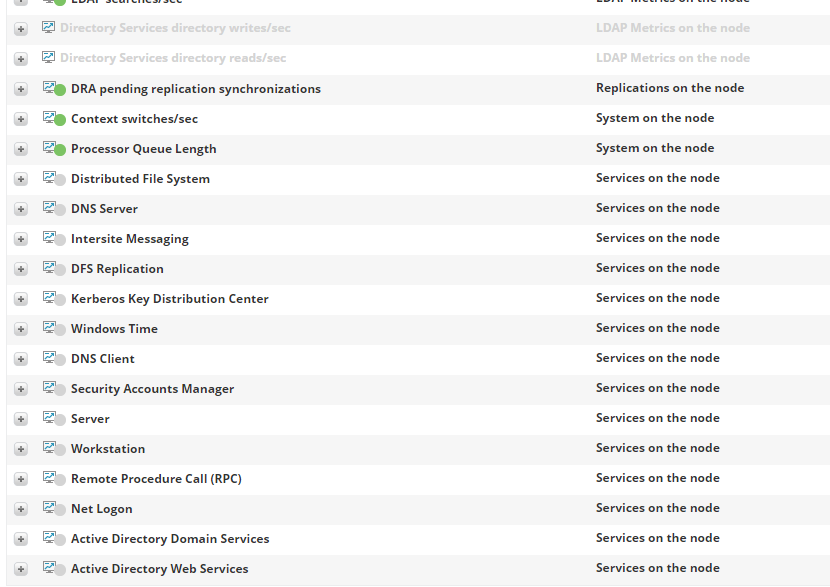Expand the Kerberos Key Distribution Center row
The image size is (830, 587).
21,299
